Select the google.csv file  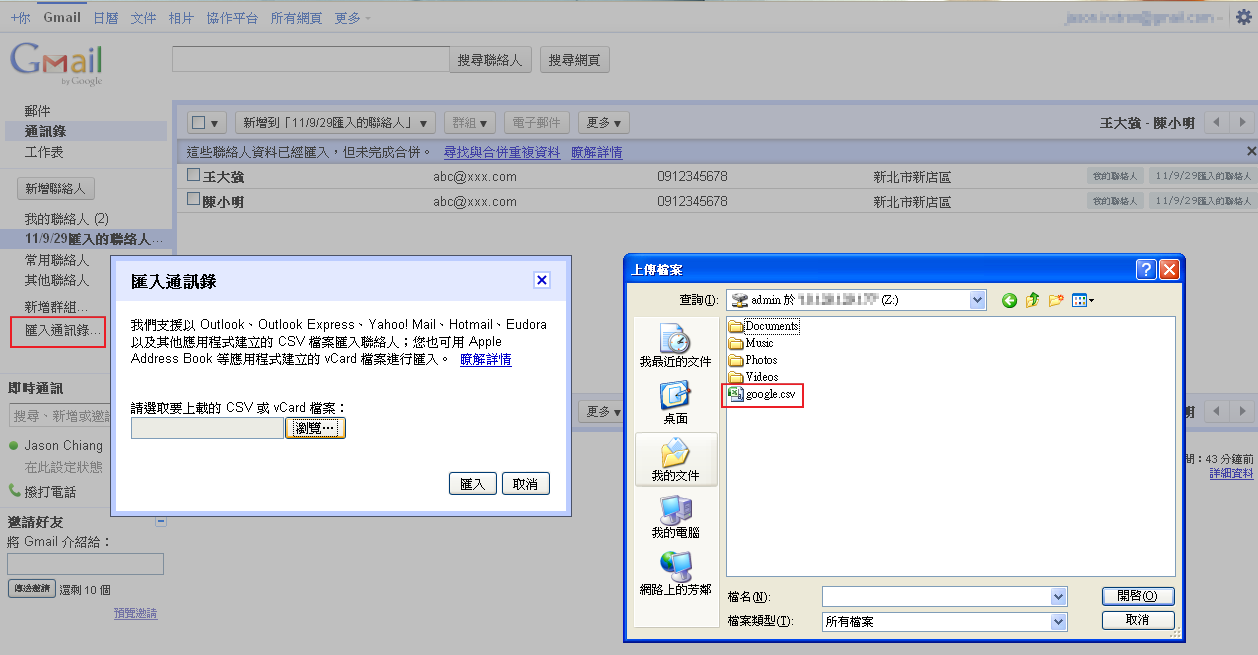769,394
